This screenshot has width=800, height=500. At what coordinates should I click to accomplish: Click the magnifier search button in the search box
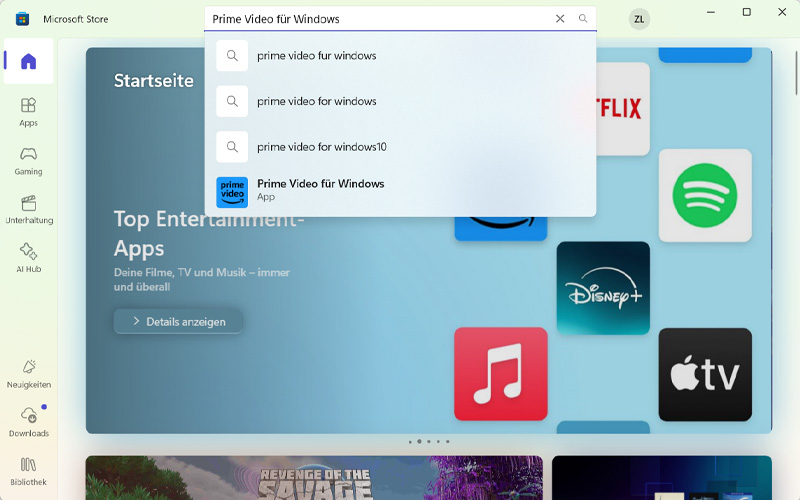point(583,19)
